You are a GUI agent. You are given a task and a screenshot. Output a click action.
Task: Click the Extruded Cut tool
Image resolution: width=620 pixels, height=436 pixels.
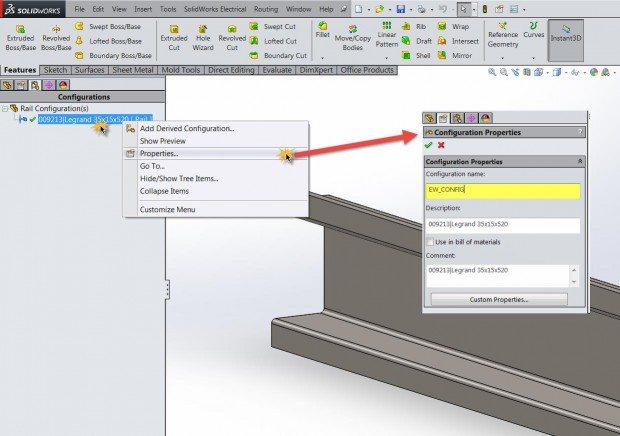[x=174, y=37]
